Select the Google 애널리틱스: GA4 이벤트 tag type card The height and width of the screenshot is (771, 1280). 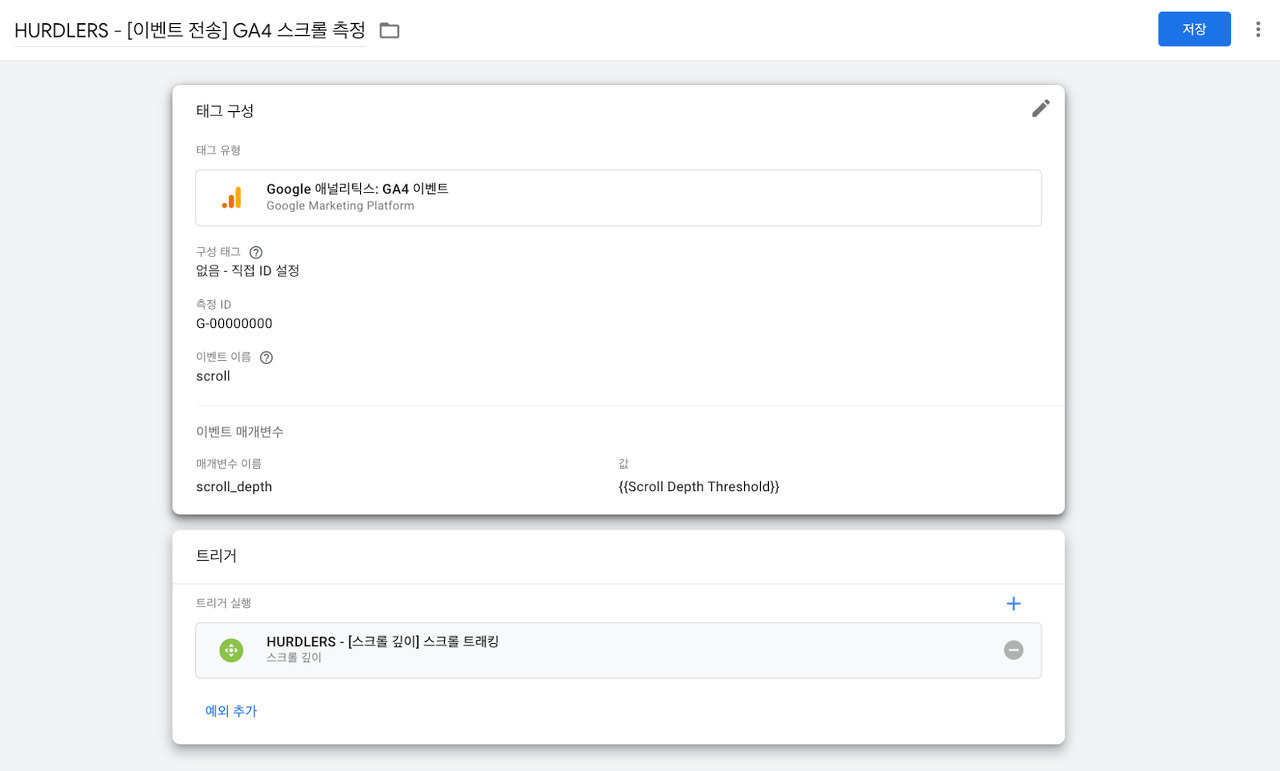click(x=618, y=198)
